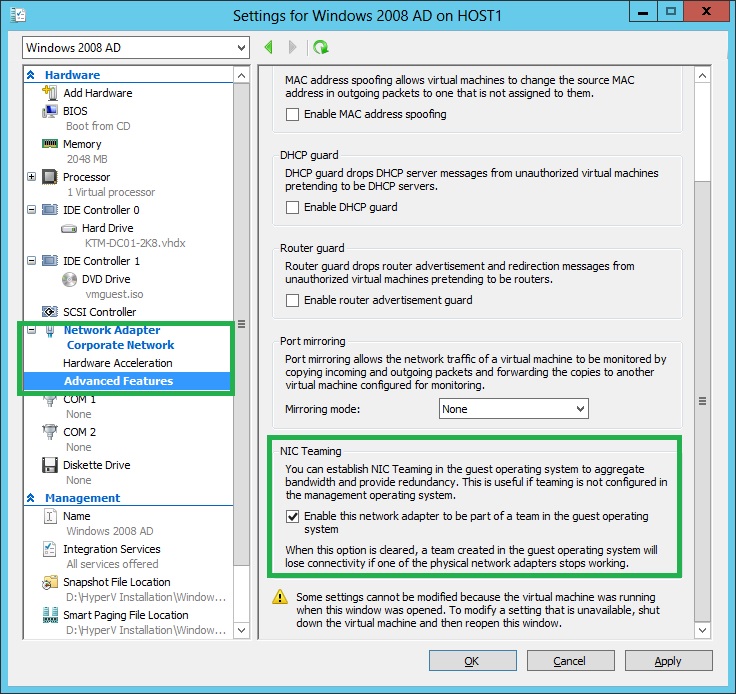This screenshot has height=694, width=736.
Task: Collapse the Hardware section header
Action: click(31, 75)
